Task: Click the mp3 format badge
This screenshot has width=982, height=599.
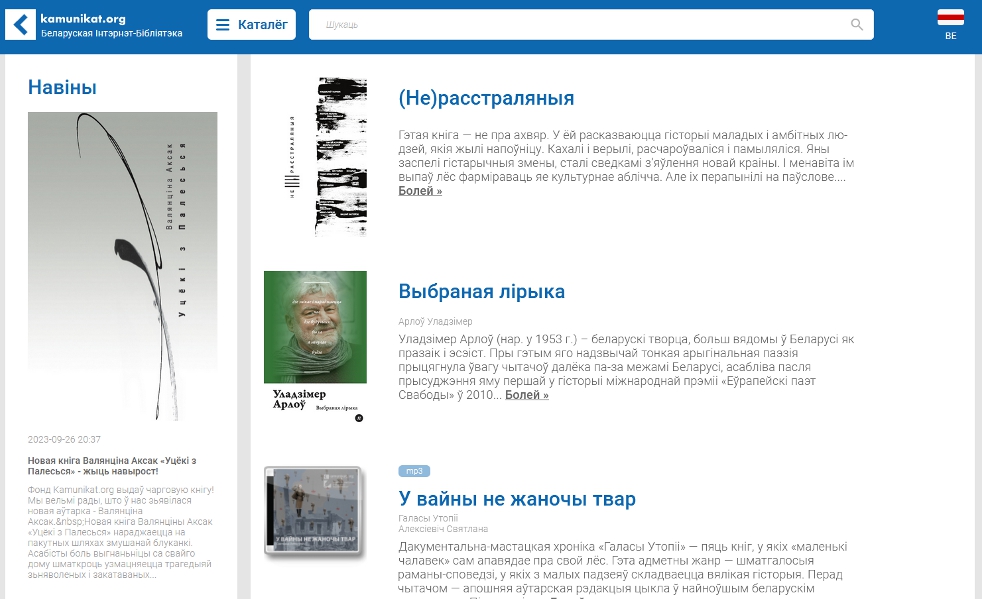Action: point(413,471)
